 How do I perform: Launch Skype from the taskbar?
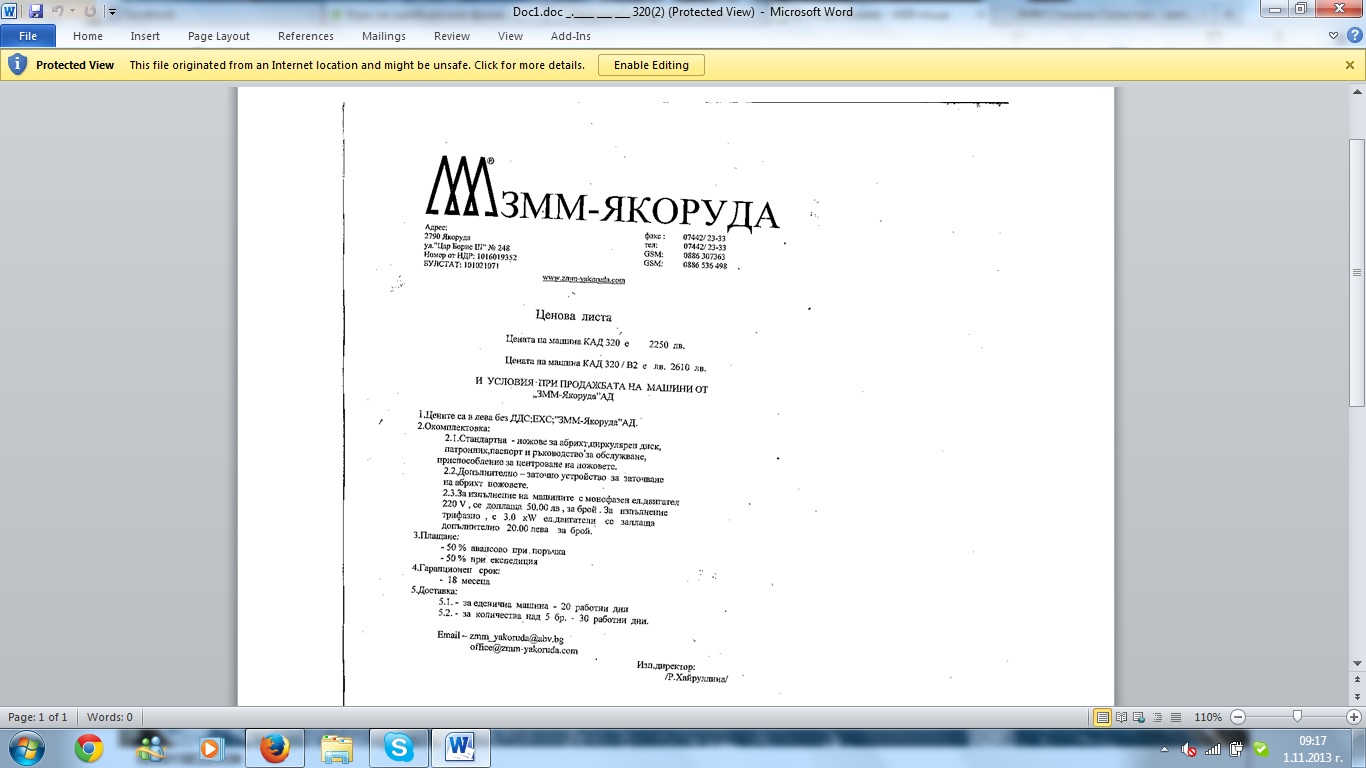(x=398, y=747)
